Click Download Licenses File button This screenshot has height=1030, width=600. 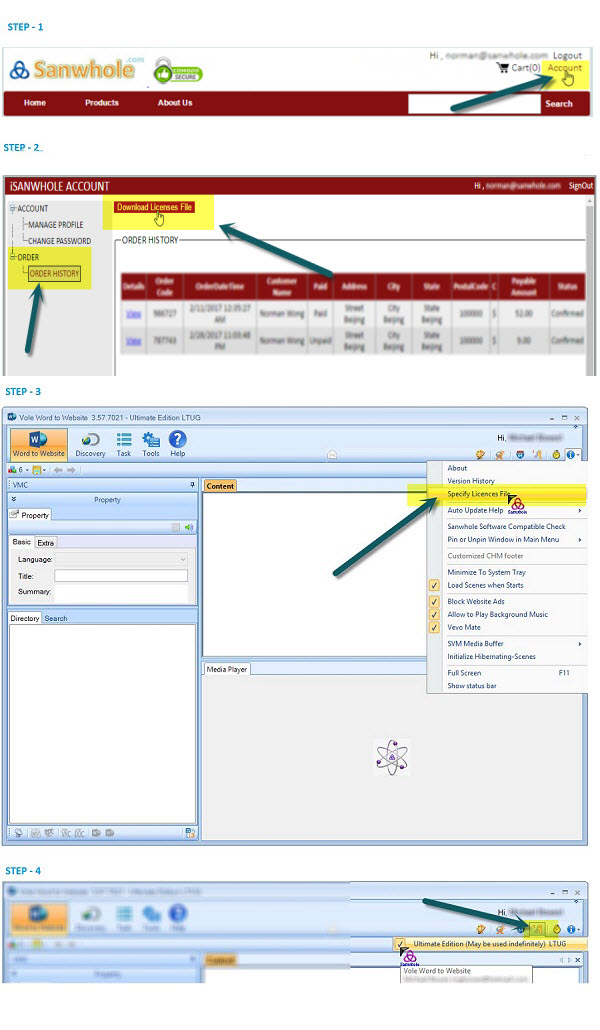tap(154, 207)
